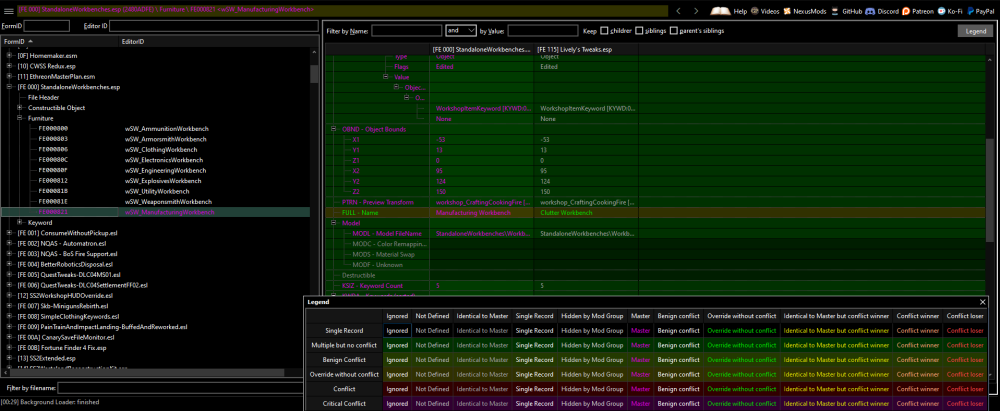Open the 'and' filter operator dropdown
Viewport: 1000px width, 411px height.
(461, 30)
